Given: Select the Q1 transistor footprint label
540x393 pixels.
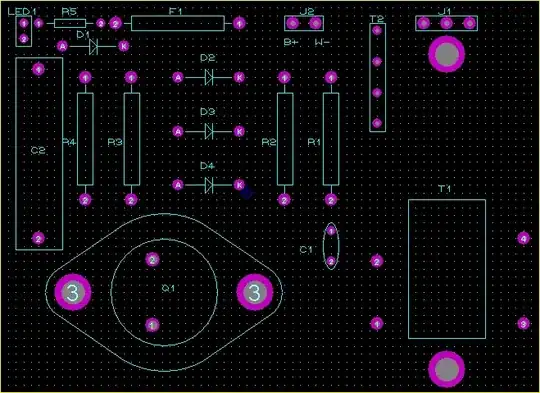Looking at the screenshot, I should [168, 288].
